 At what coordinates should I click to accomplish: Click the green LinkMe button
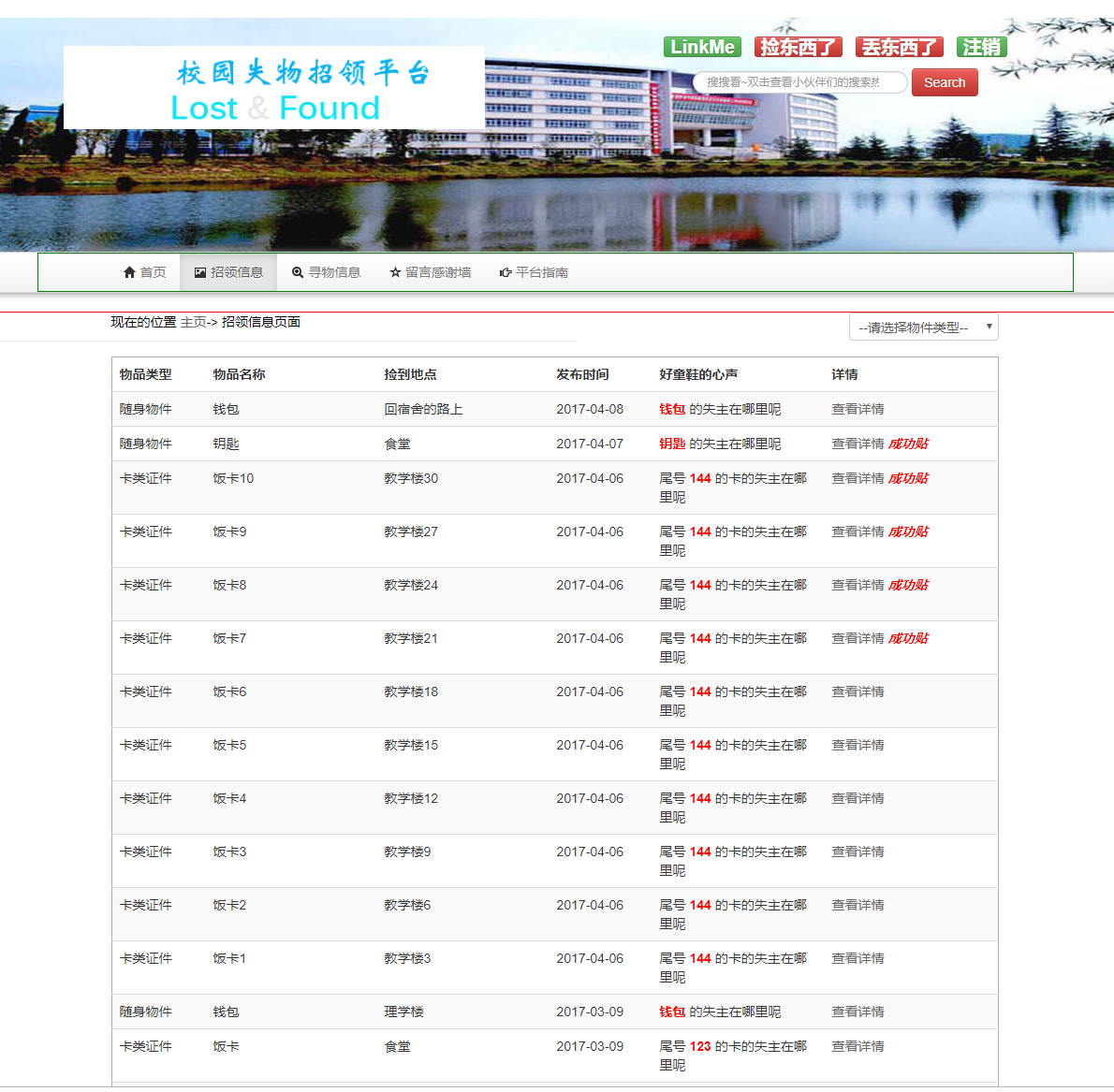702,47
